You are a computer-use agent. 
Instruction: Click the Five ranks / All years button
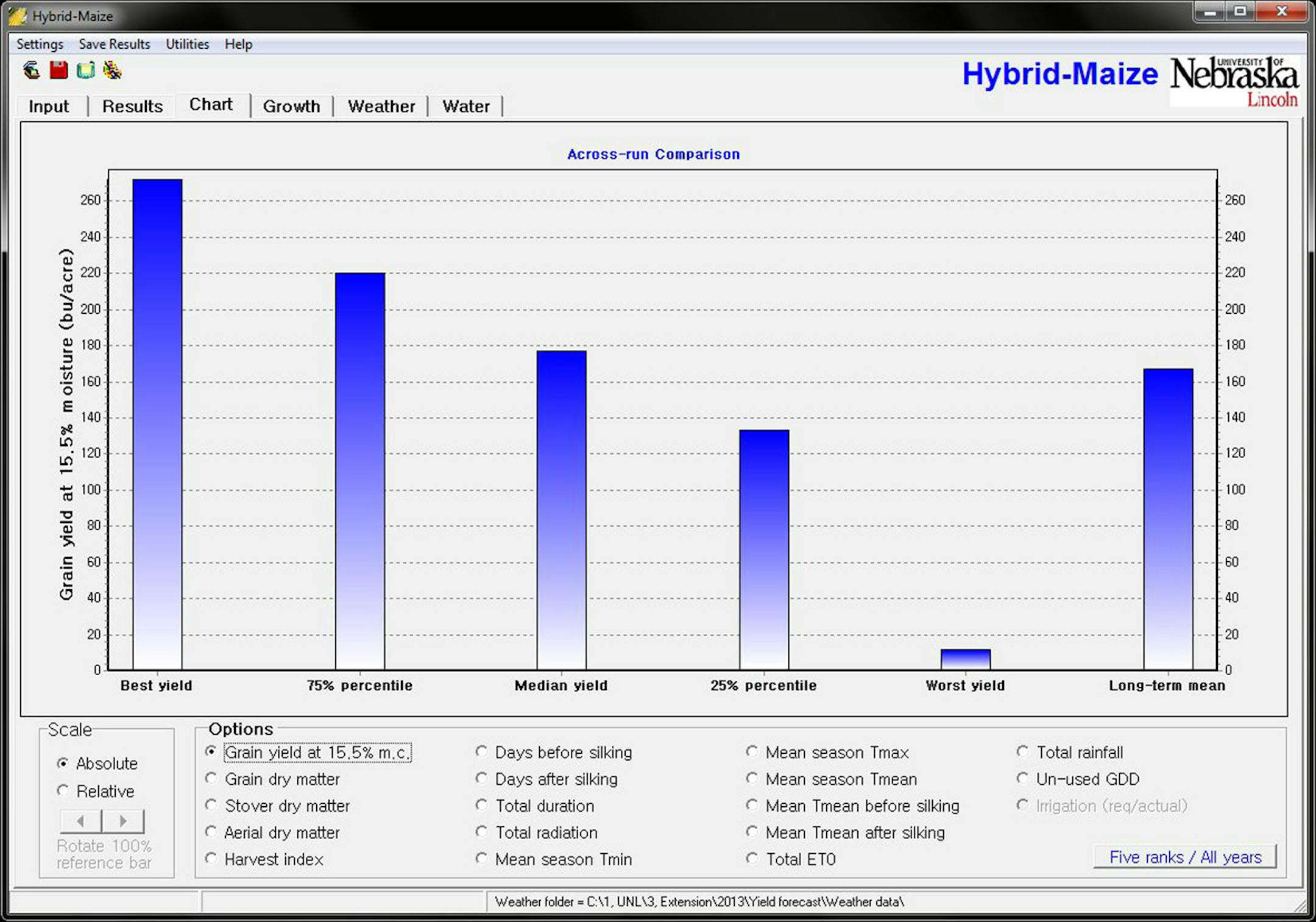pos(1185,857)
